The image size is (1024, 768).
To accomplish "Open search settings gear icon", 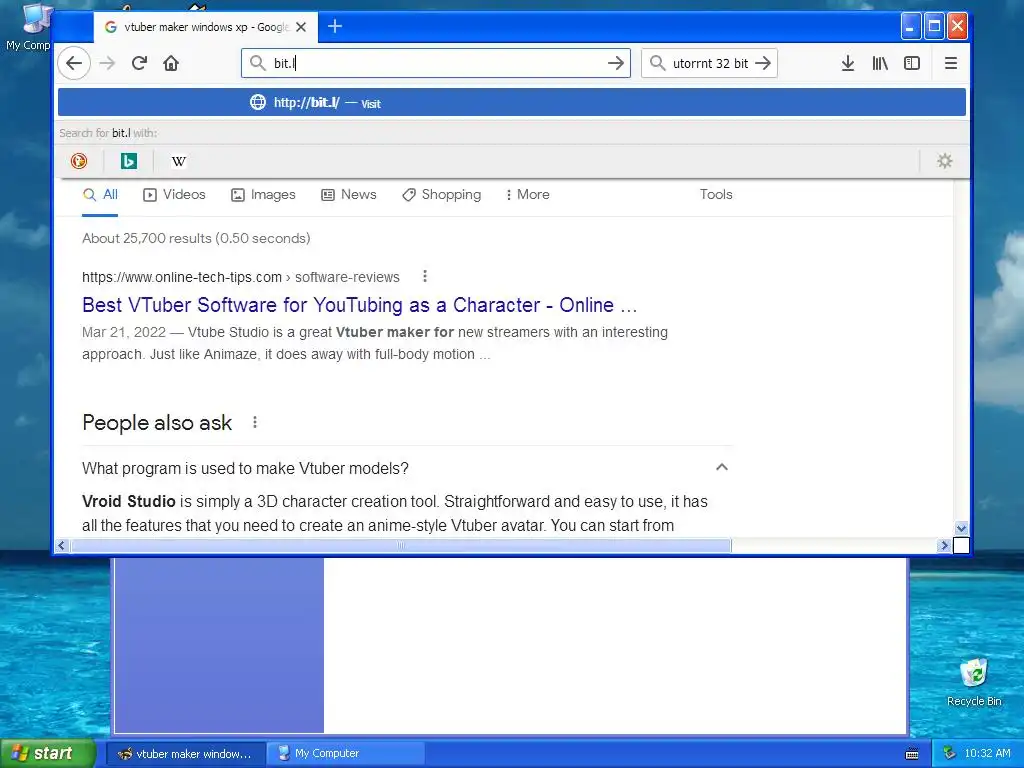I will [944, 161].
